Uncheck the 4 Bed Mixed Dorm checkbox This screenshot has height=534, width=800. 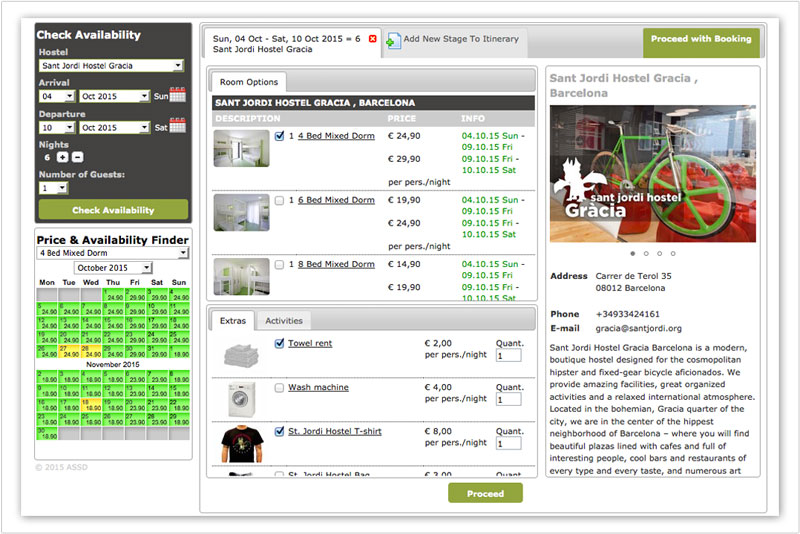(279, 136)
